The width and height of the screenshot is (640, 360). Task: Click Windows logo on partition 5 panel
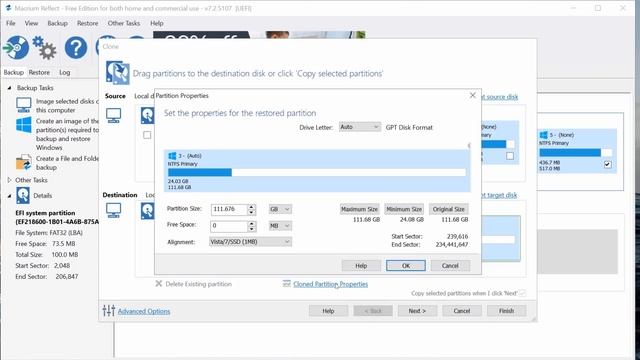click(543, 135)
